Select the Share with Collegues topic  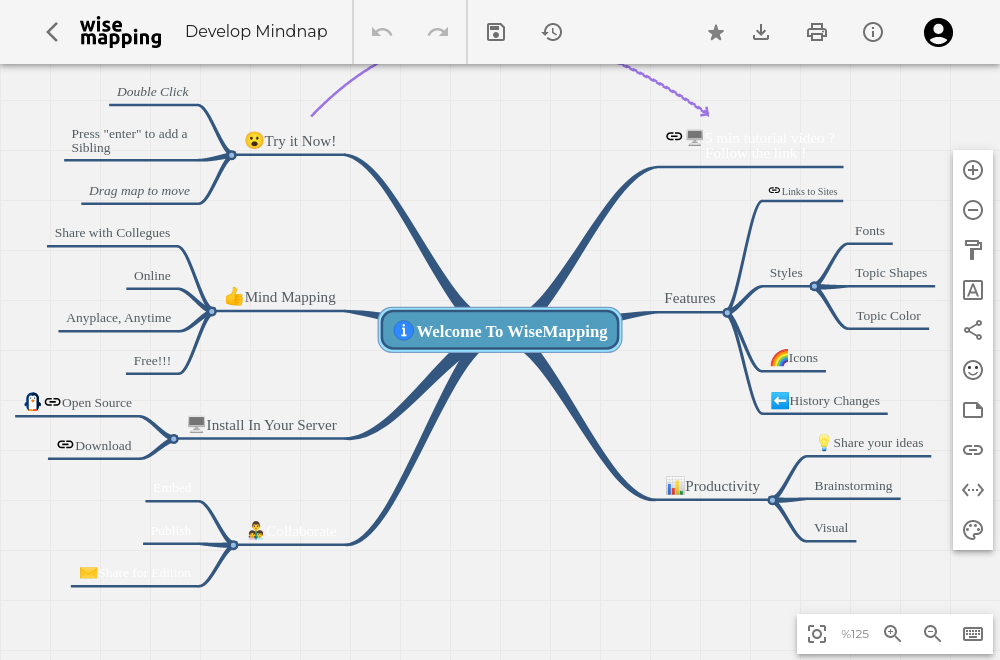click(112, 233)
